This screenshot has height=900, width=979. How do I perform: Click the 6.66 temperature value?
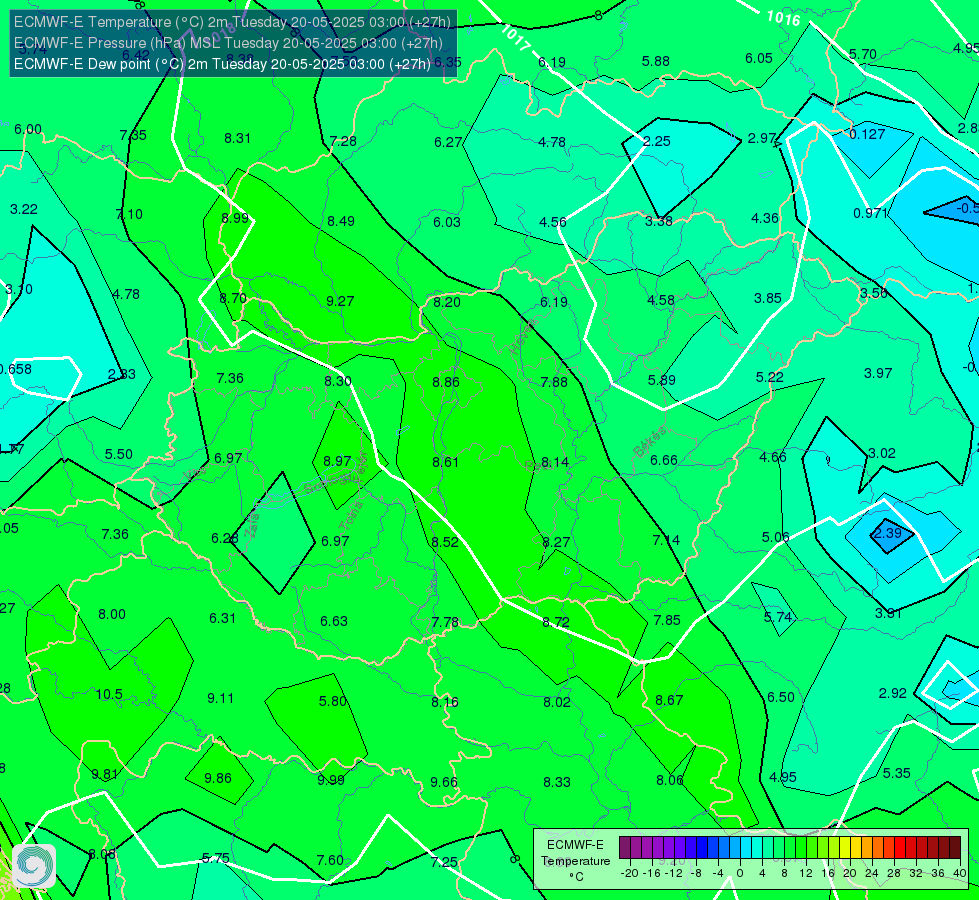point(664,460)
